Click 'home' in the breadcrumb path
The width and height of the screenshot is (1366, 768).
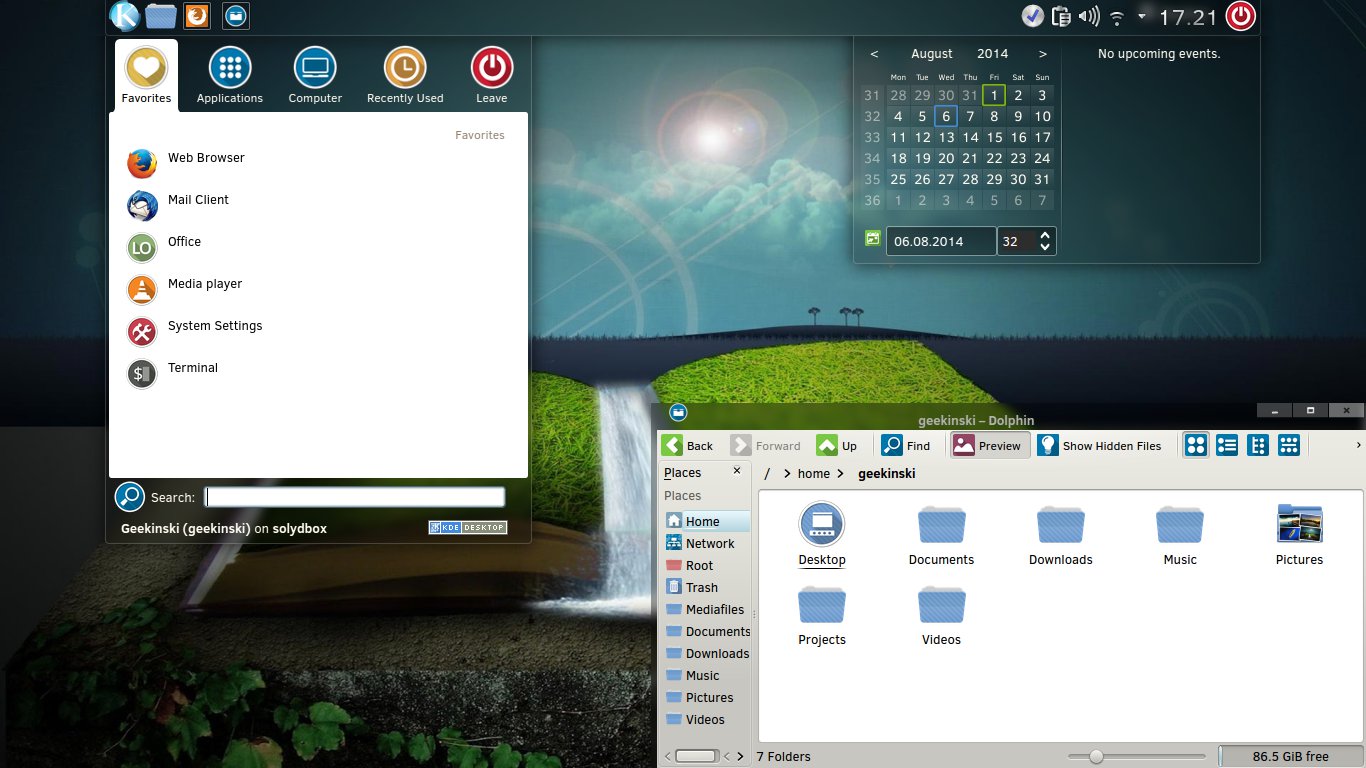[x=814, y=474]
